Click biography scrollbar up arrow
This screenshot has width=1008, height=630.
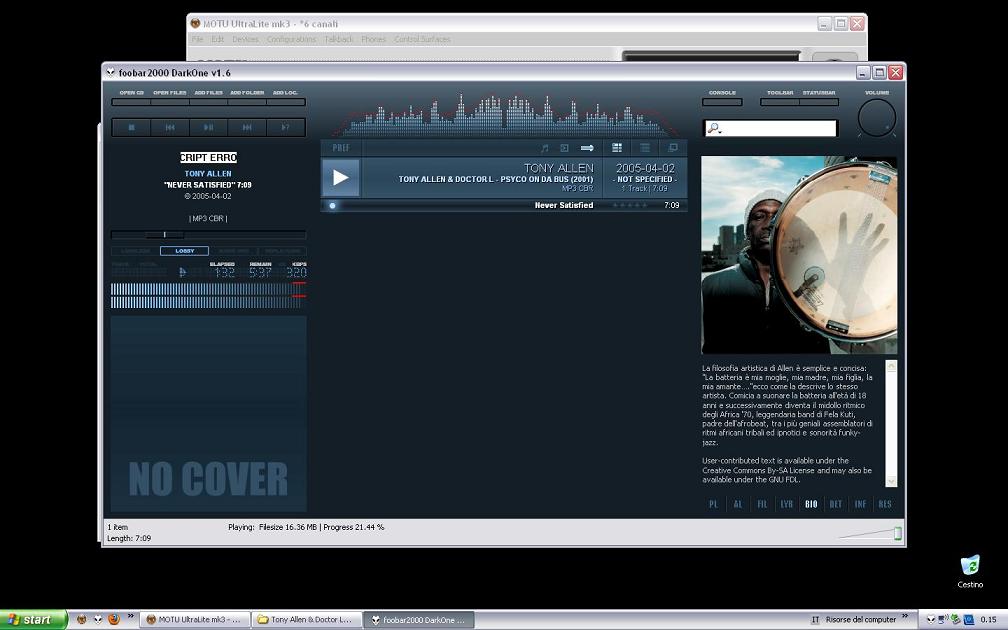click(x=891, y=366)
